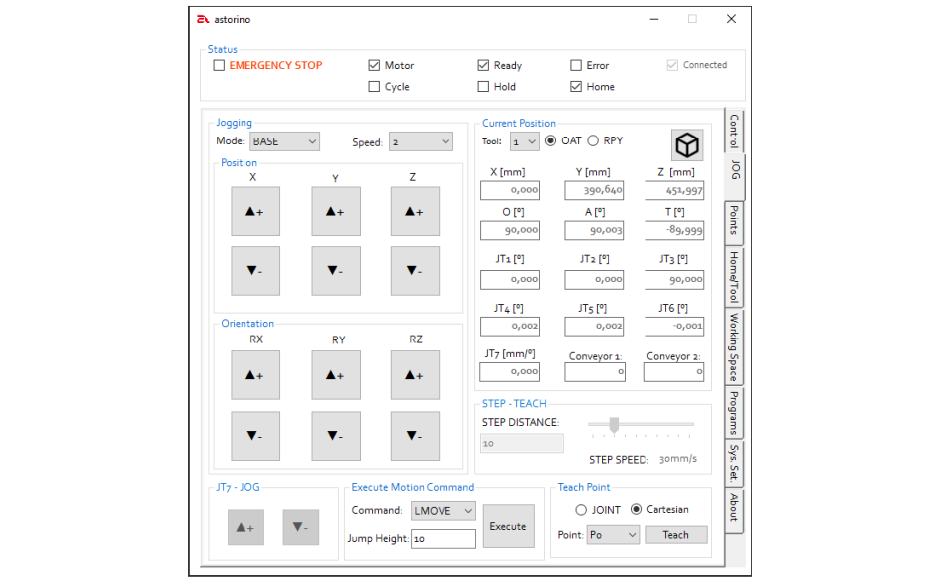The width and height of the screenshot is (940, 587).
Task: Switch to the Sys. Set. tab
Action: (x=734, y=463)
